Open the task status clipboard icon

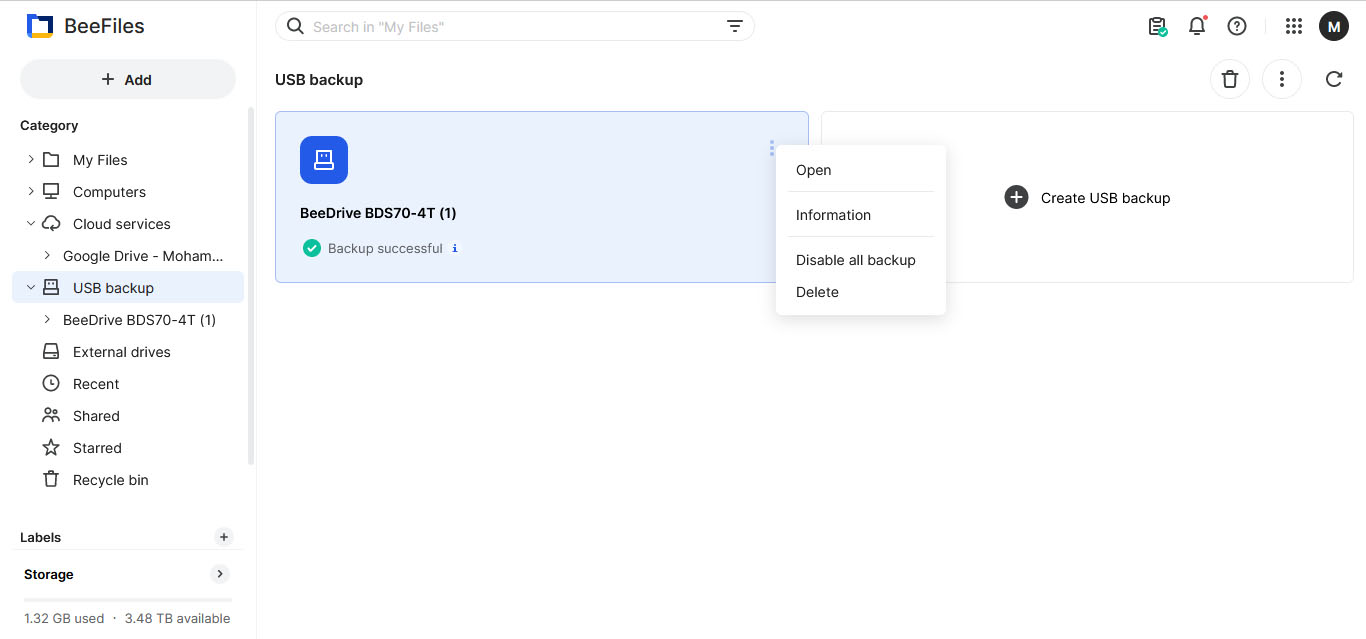coord(1157,27)
